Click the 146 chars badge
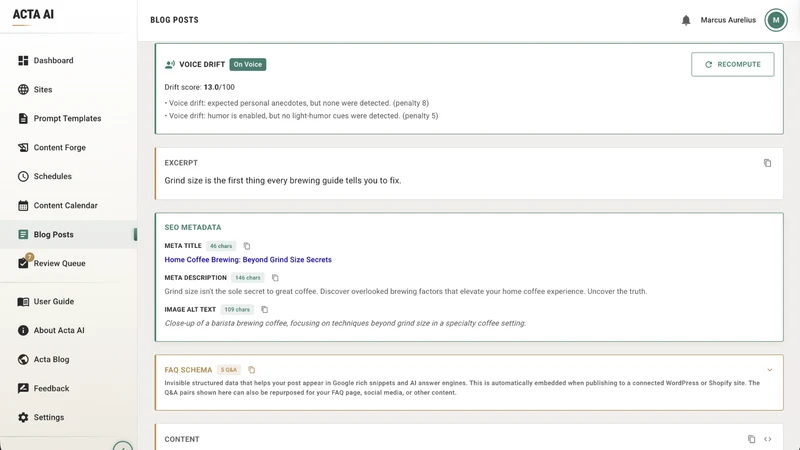 [x=247, y=278]
